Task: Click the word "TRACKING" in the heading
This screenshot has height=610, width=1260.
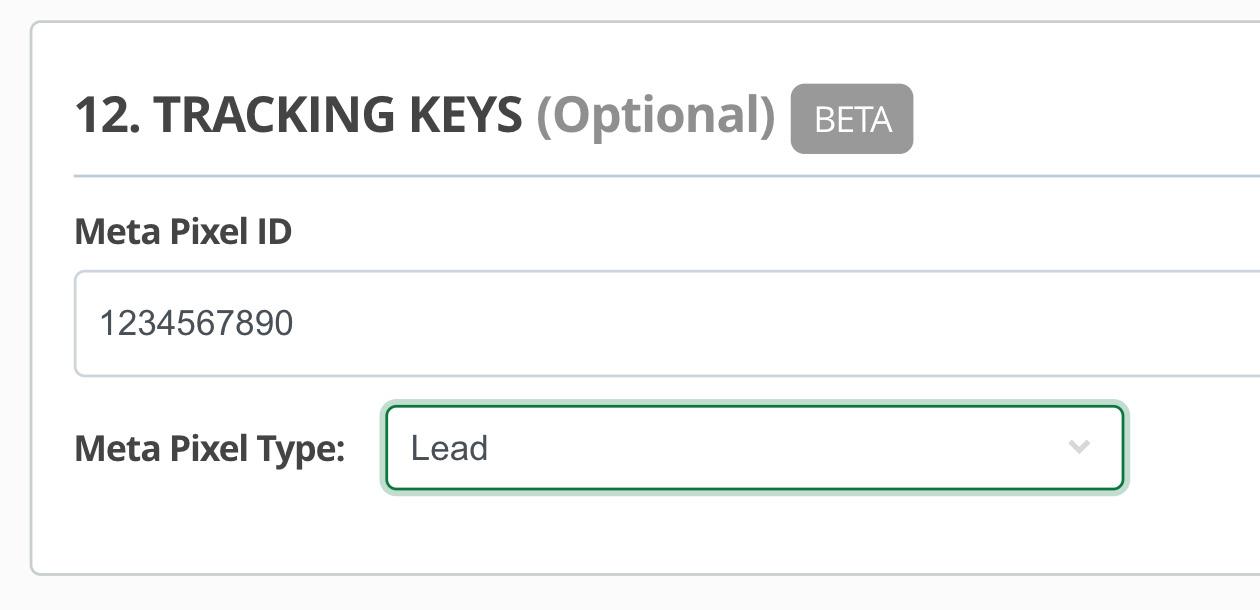Action: (x=276, y=115)
